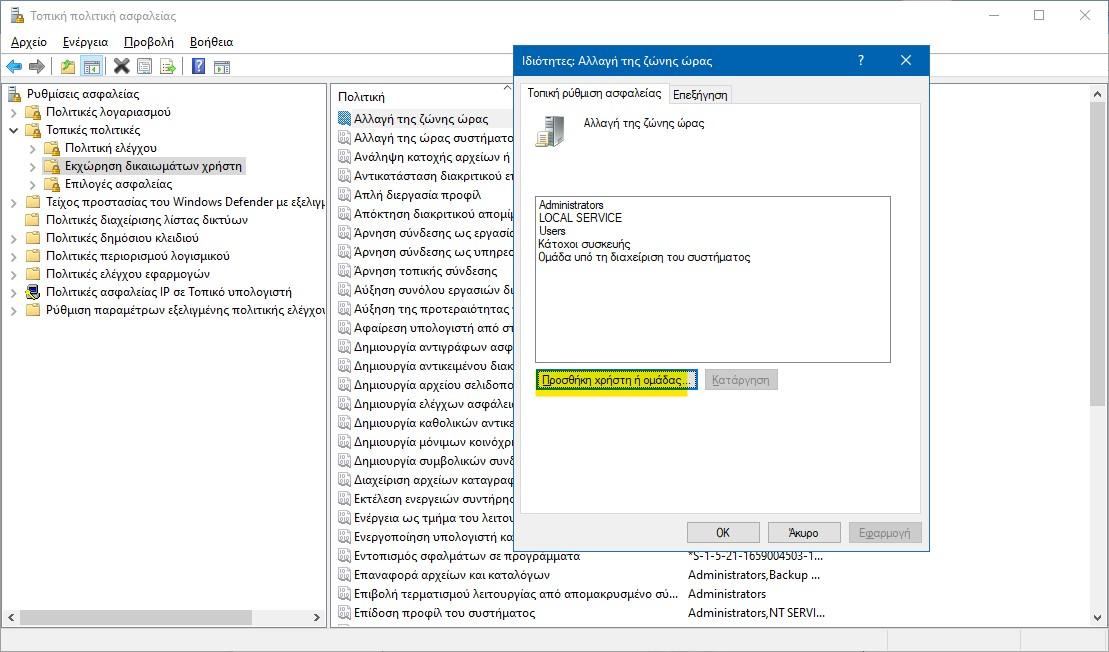This screenshot has height=652, width=1109.
Task: Expand the Τείχος προστασίας Windows Defender node
Action: (13, 202)
